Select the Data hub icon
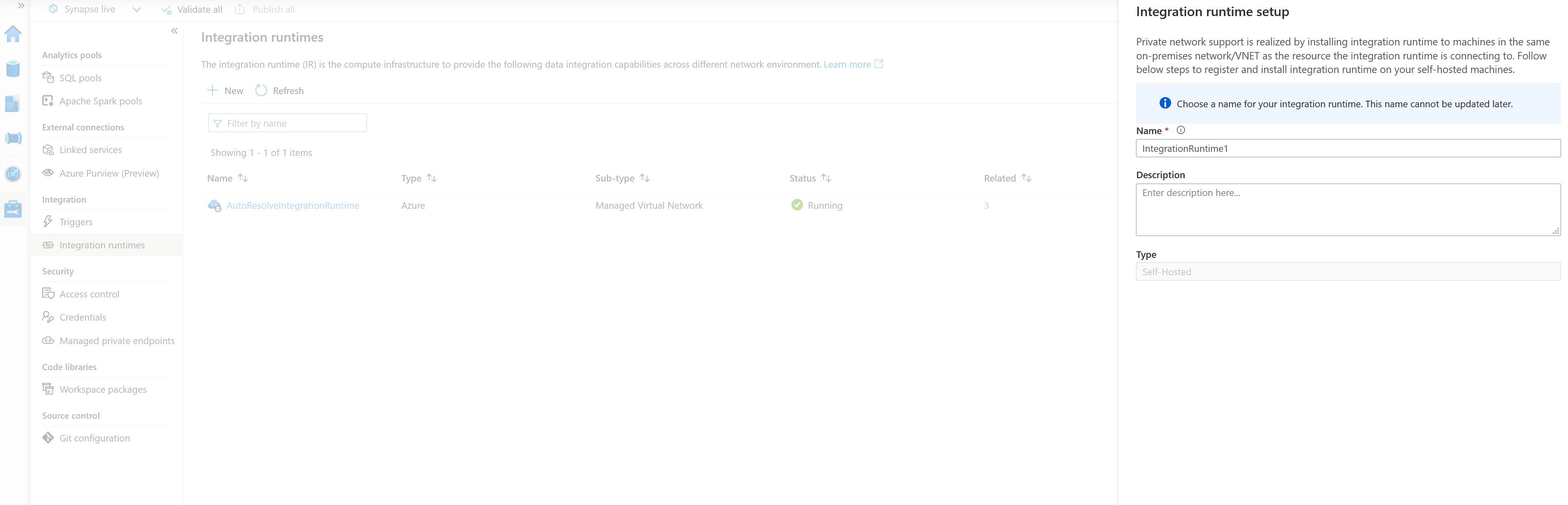 pos(13,69)
